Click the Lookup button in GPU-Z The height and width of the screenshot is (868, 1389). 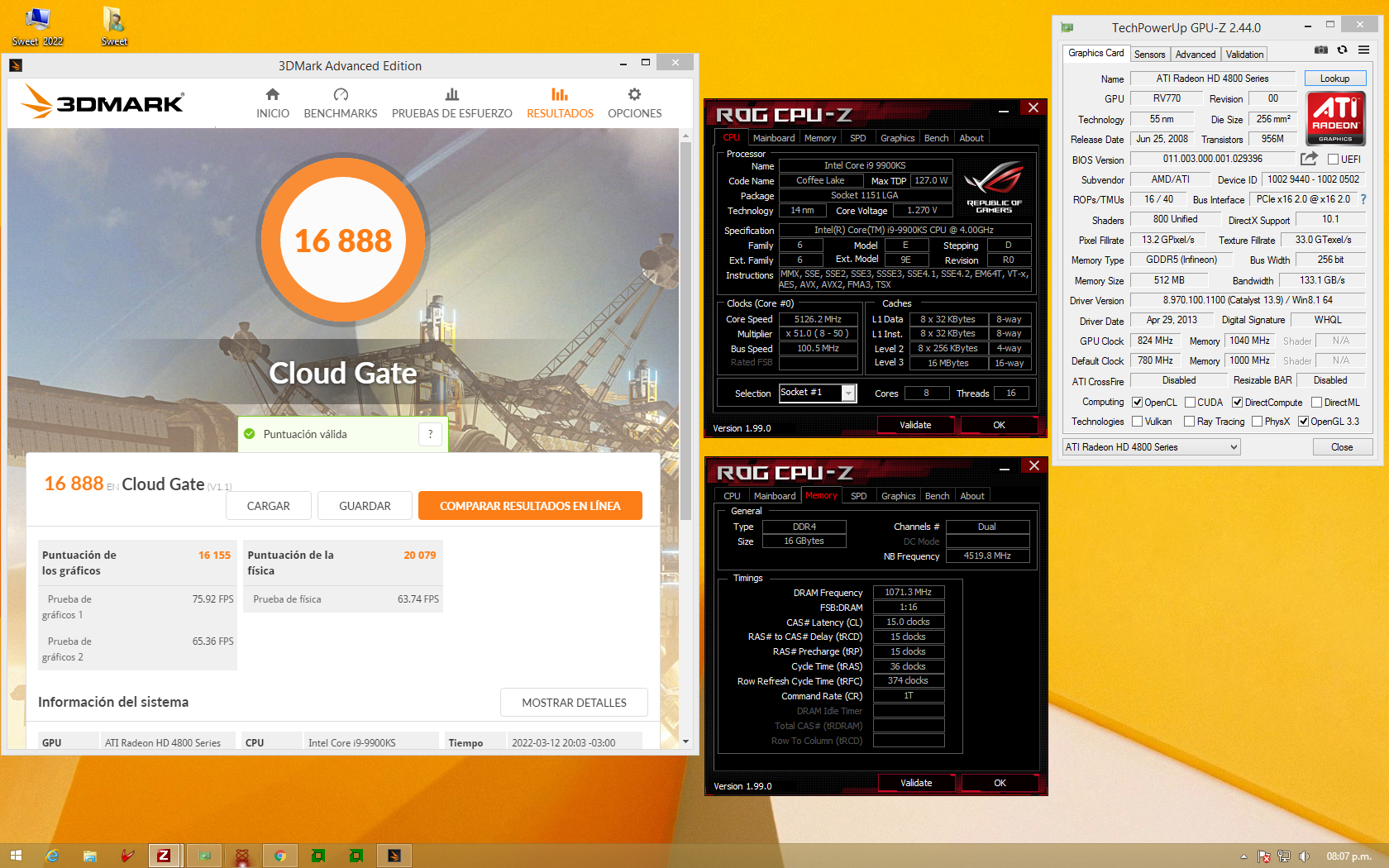tap(1334, 79)
